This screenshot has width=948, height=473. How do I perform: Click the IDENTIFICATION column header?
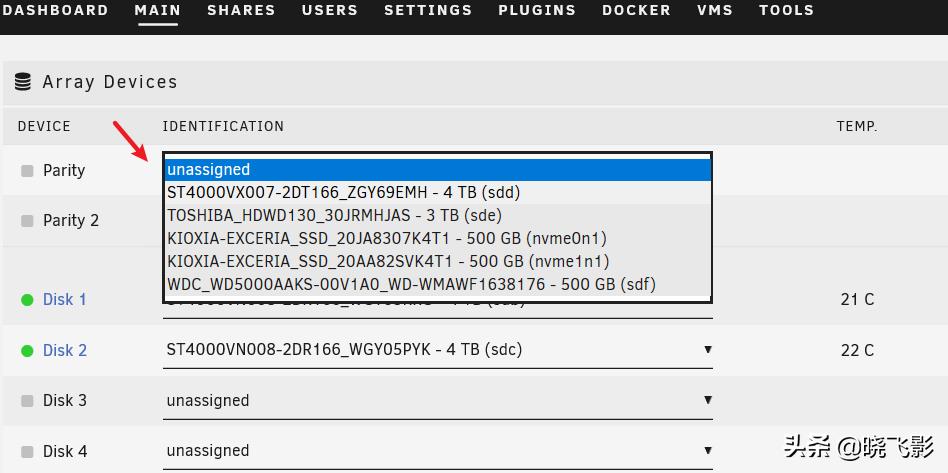pyautogui.click(x=223, y=126)
